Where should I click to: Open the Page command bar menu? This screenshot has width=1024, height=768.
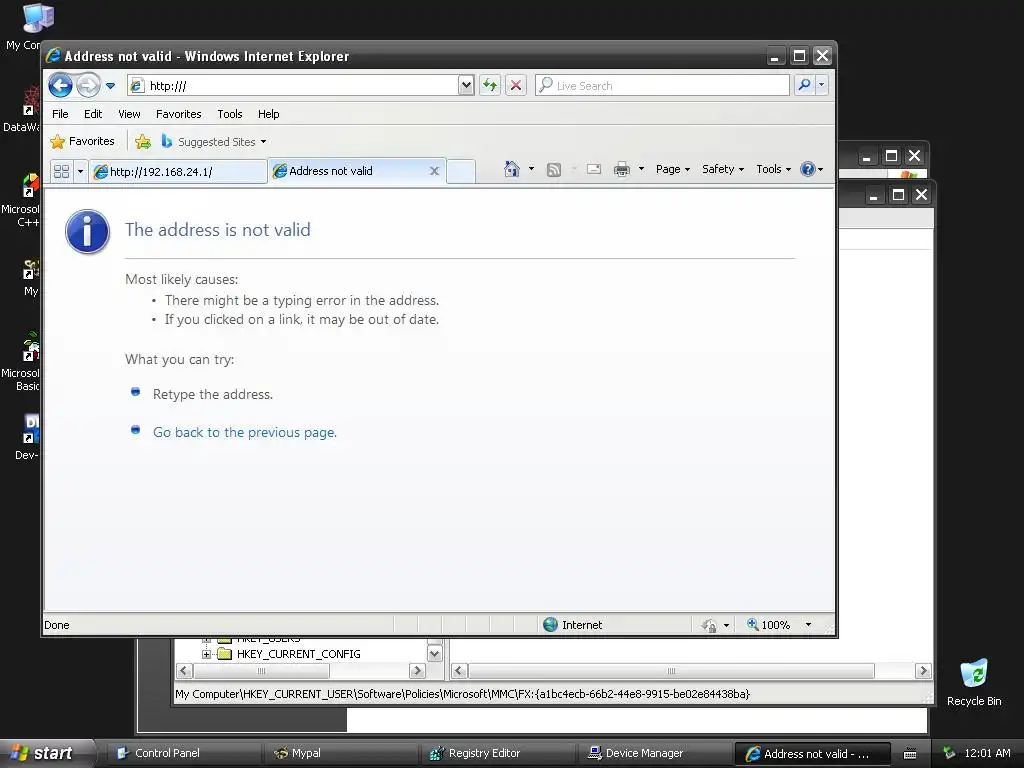673,169
